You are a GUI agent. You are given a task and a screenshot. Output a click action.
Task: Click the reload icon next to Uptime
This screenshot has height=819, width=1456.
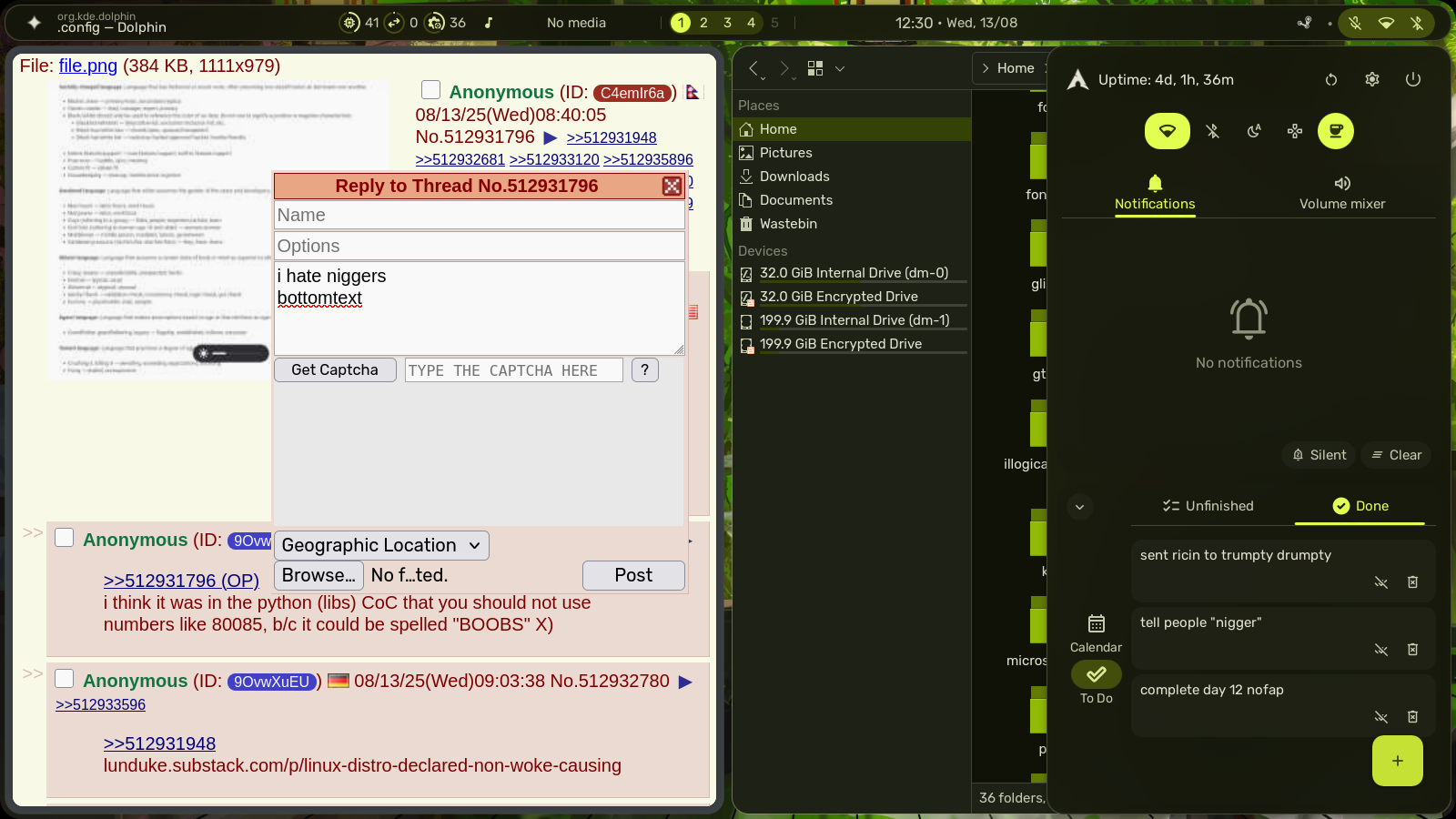[x=1331, y=80]
